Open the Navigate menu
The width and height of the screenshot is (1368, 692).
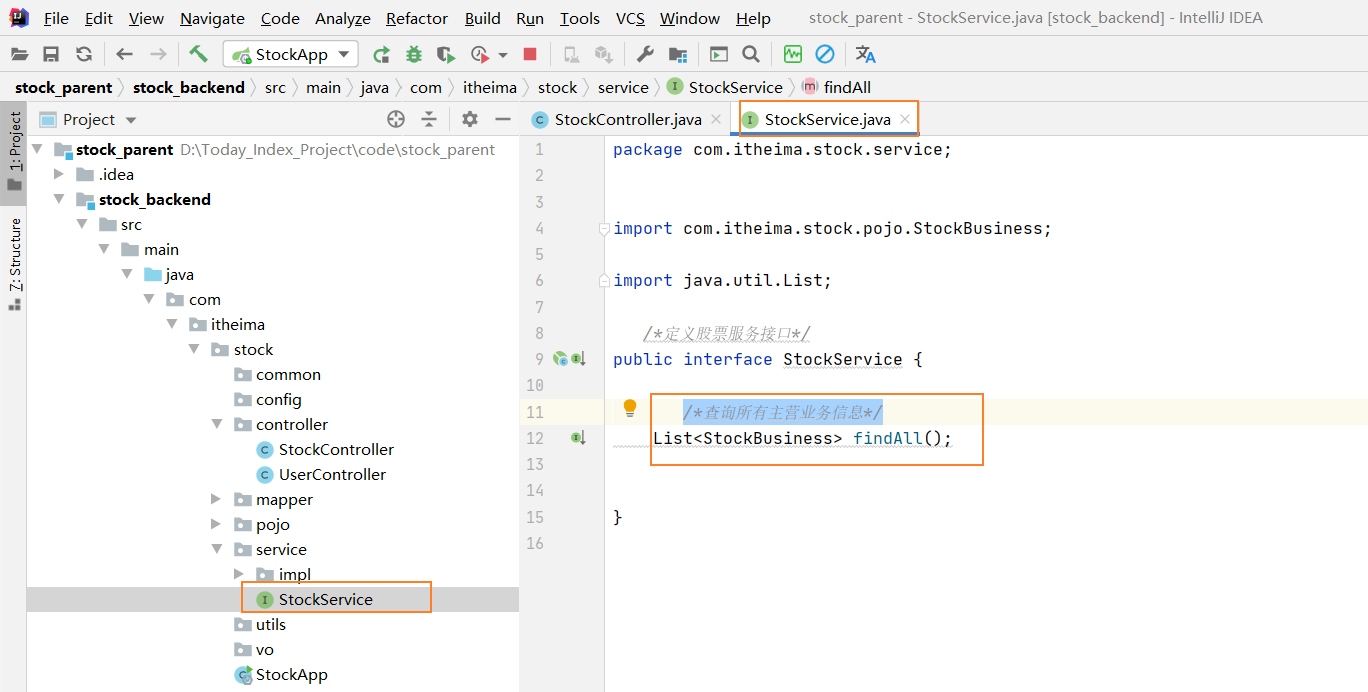212,18
